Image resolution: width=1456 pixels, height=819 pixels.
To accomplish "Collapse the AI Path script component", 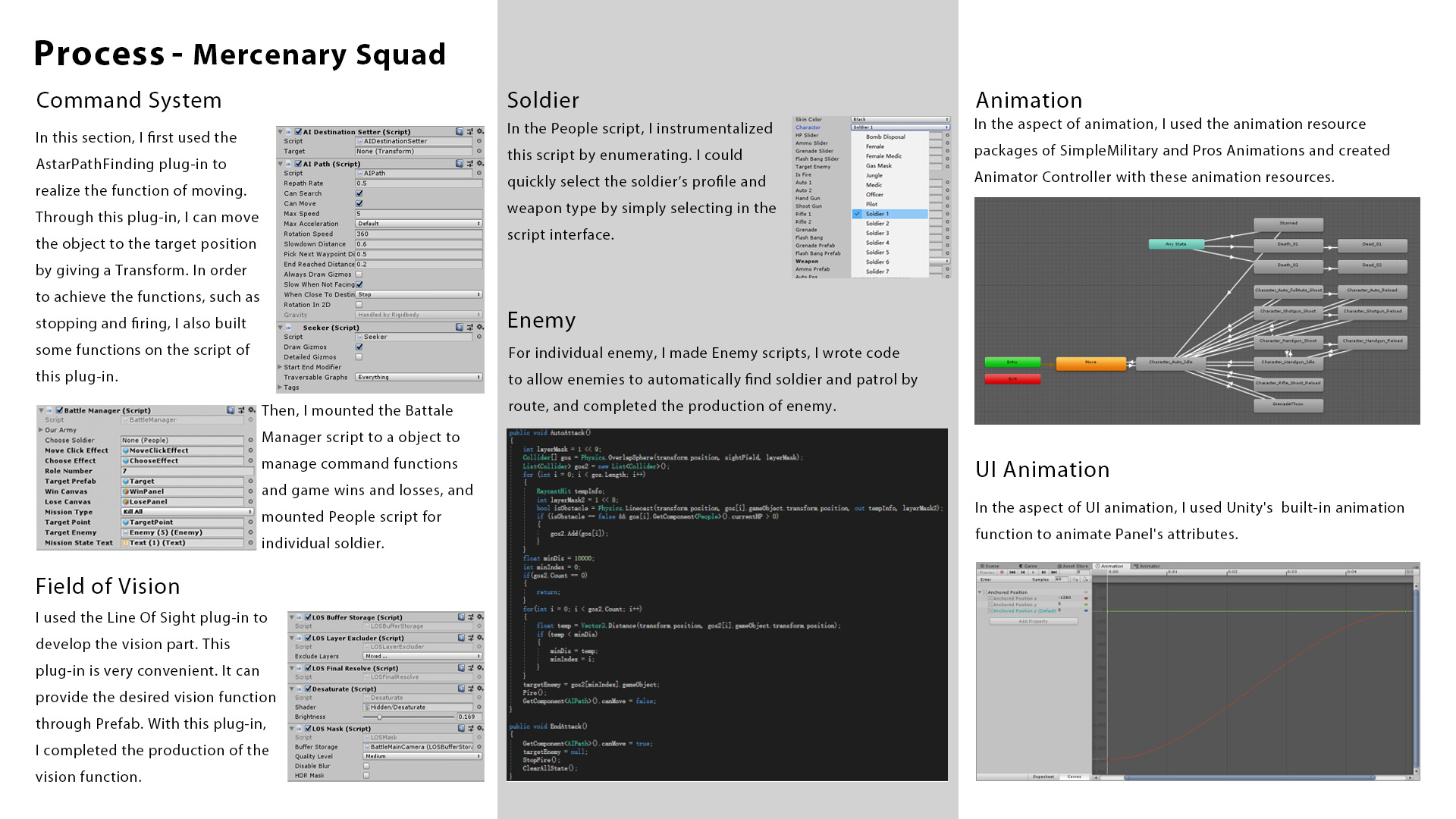I will [281, 164].
